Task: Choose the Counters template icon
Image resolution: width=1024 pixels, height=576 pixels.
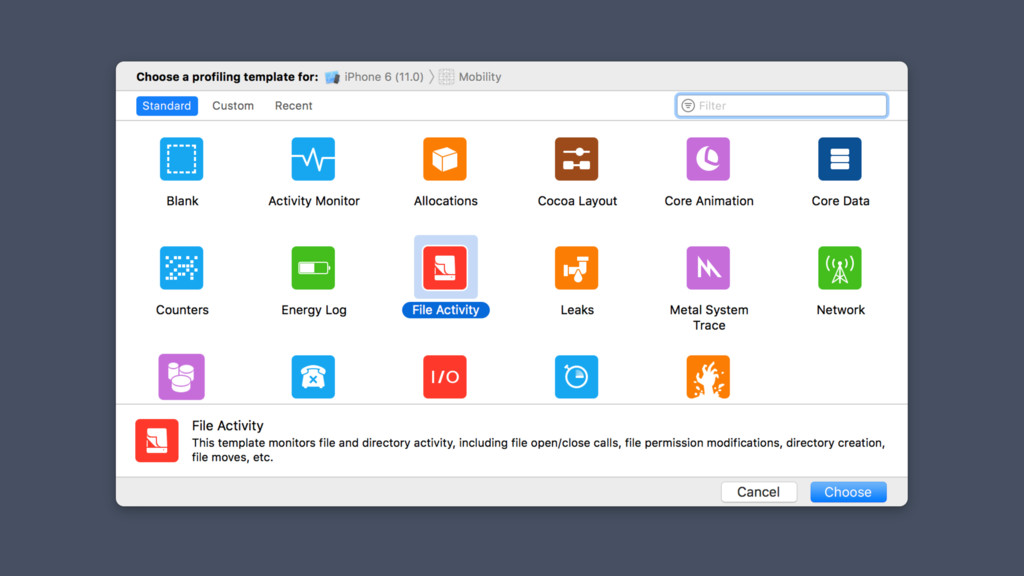Action: pyautogui.click(x=182, y=268)
